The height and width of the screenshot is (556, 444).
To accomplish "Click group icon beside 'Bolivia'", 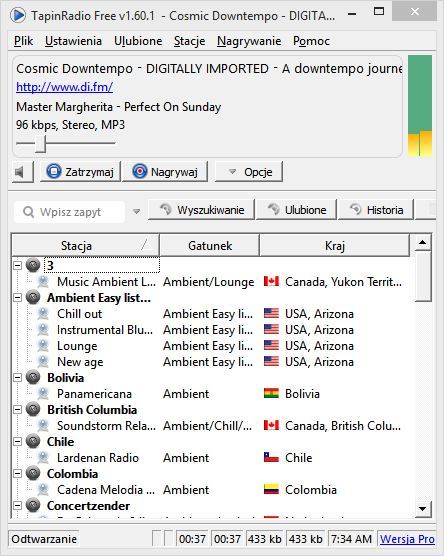I will [x=33, y=378].
